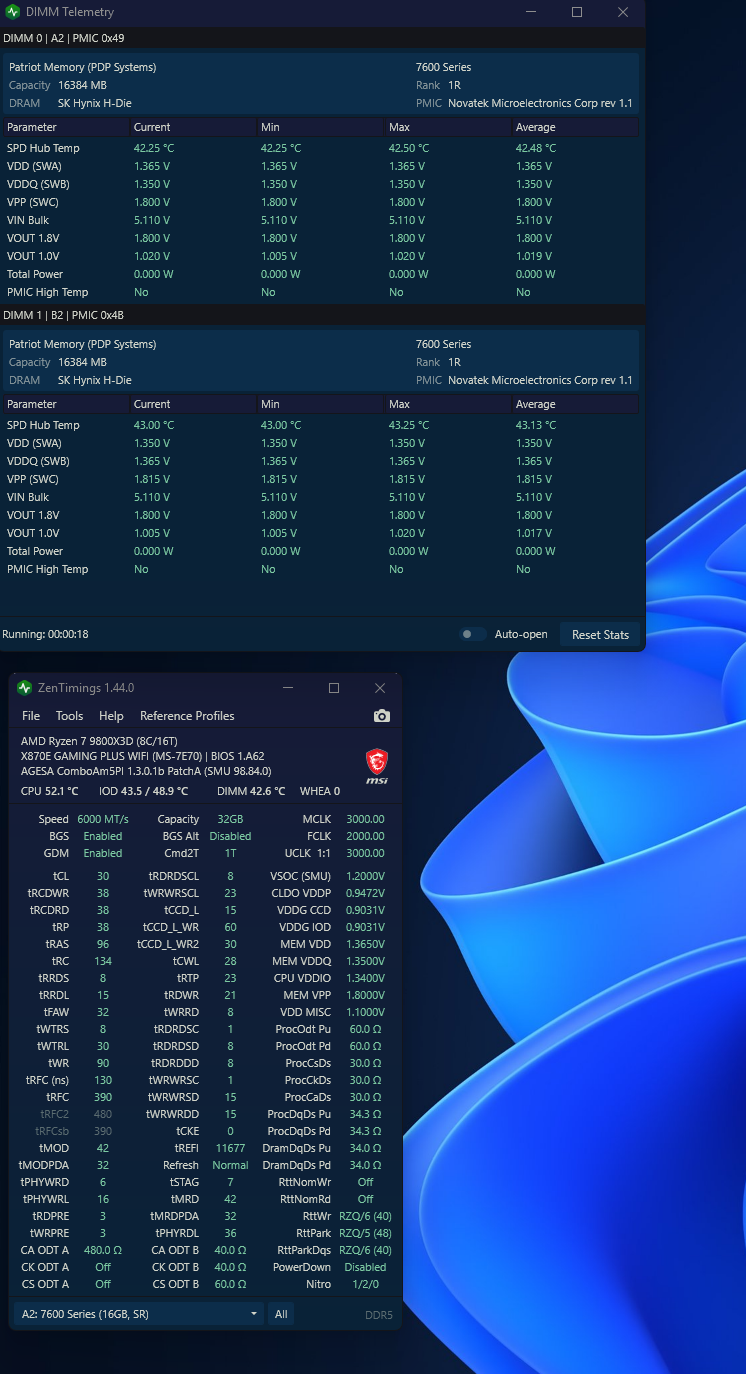Click the DDR5 label in ZenTimings footer

(x=378, y=1315)
